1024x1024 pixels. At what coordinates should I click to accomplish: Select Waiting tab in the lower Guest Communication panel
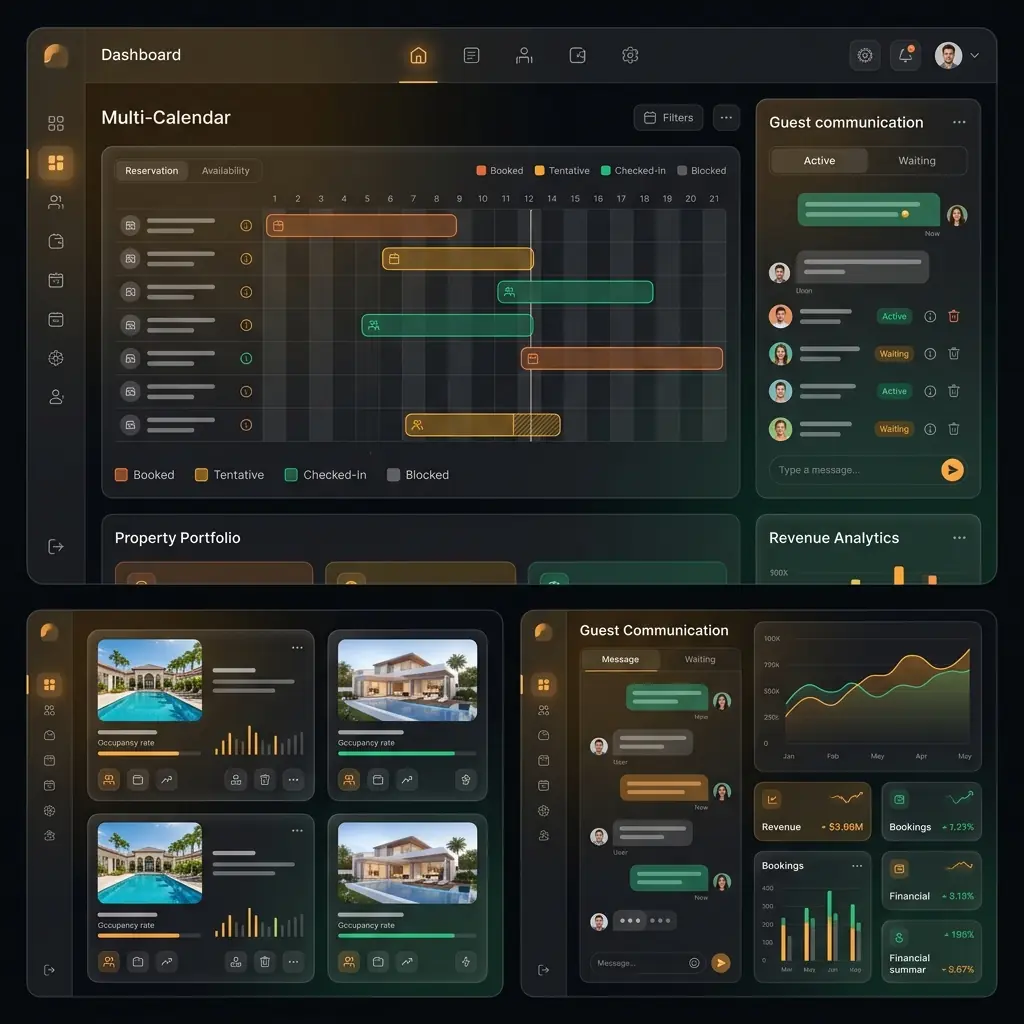click(x=700, y=660)
